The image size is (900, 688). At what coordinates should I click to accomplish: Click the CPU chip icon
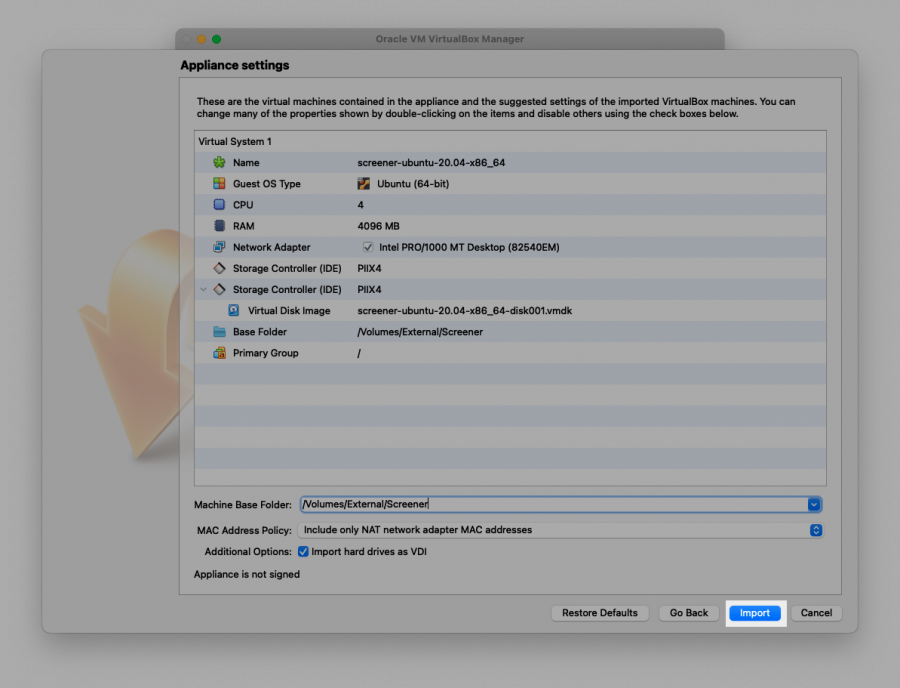click(x=219, y=205)
